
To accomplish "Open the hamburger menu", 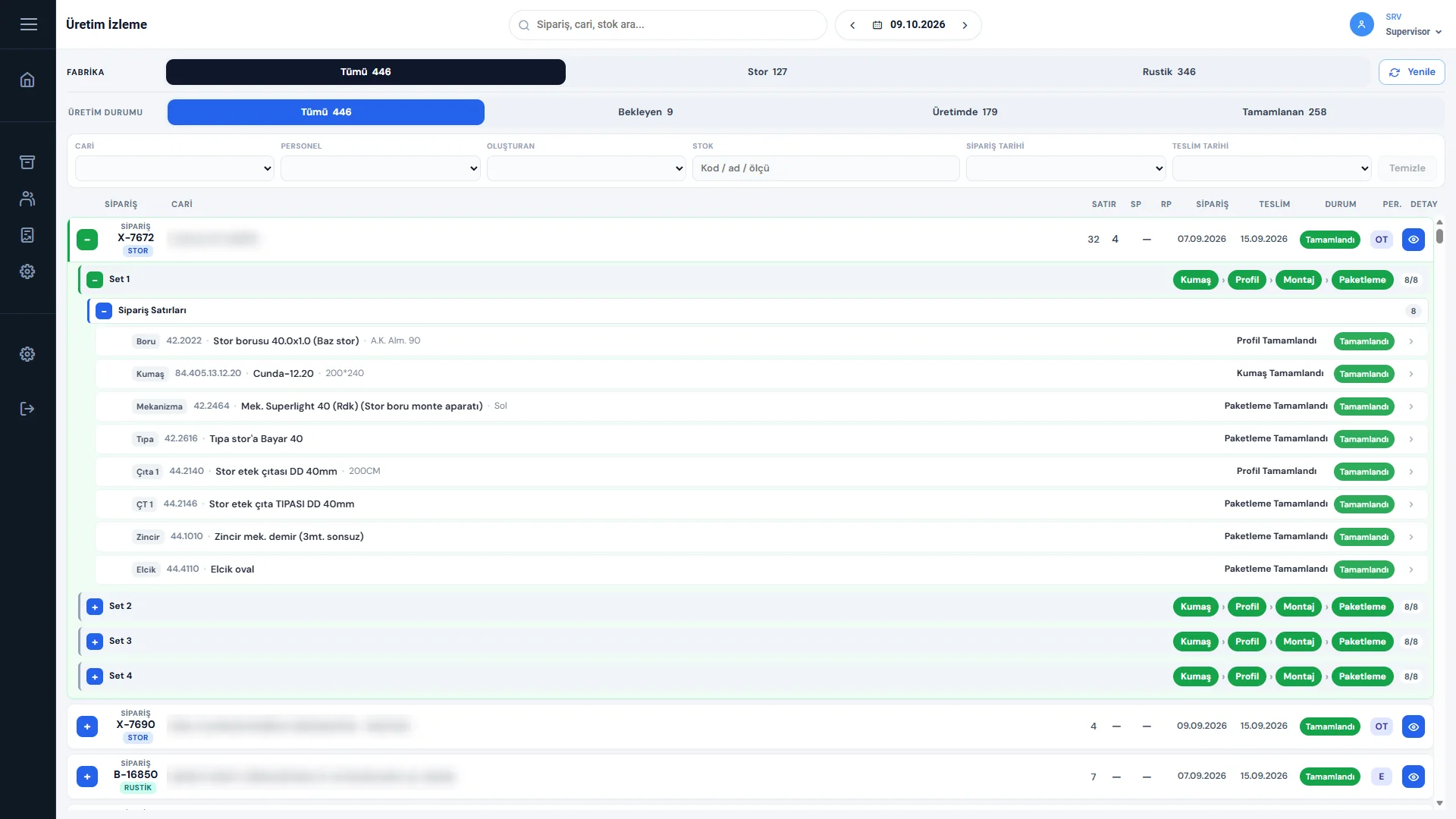I will (x=28, y=24).
